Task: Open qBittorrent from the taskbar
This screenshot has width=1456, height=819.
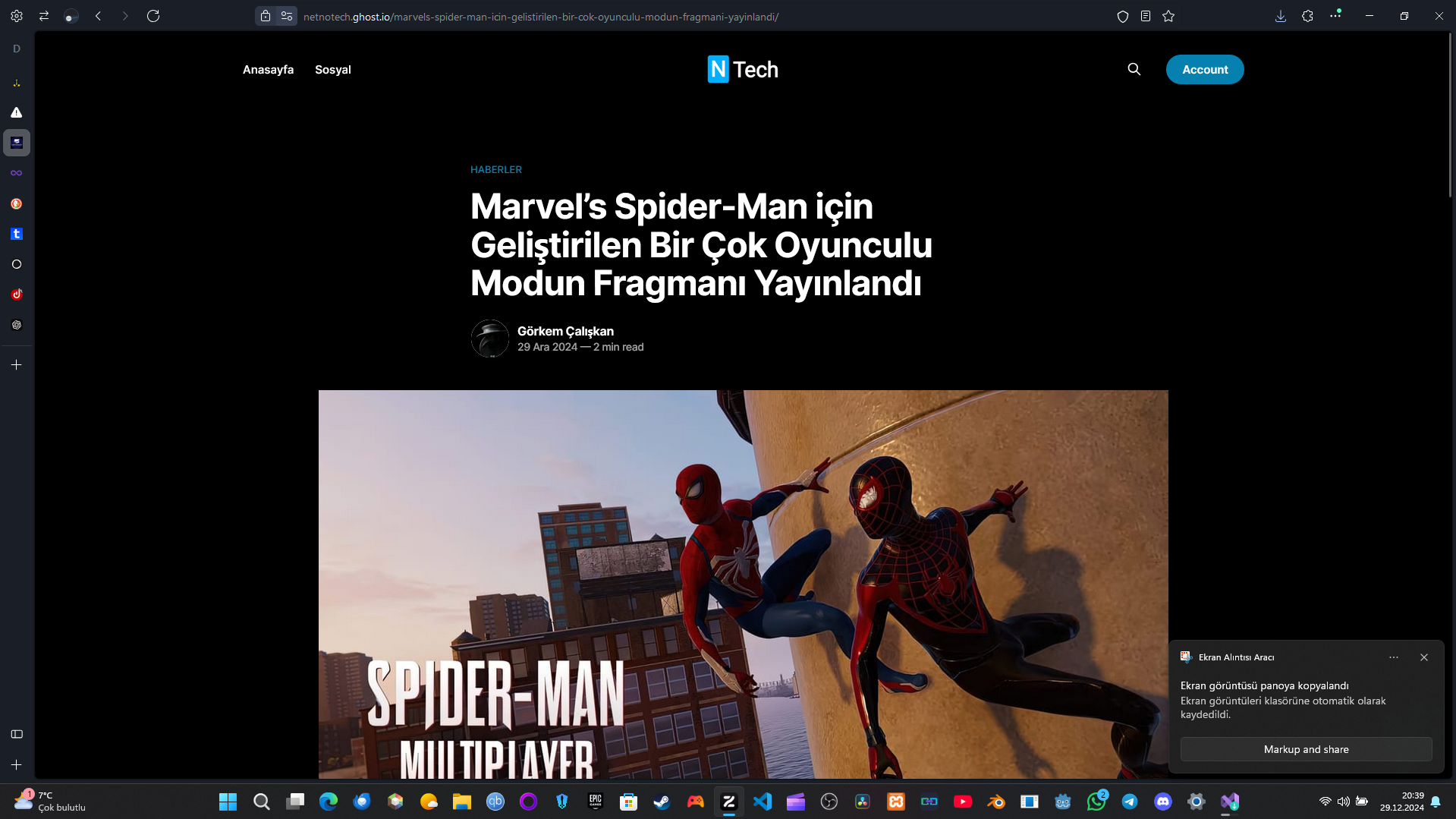Action: tap(495, 802)
